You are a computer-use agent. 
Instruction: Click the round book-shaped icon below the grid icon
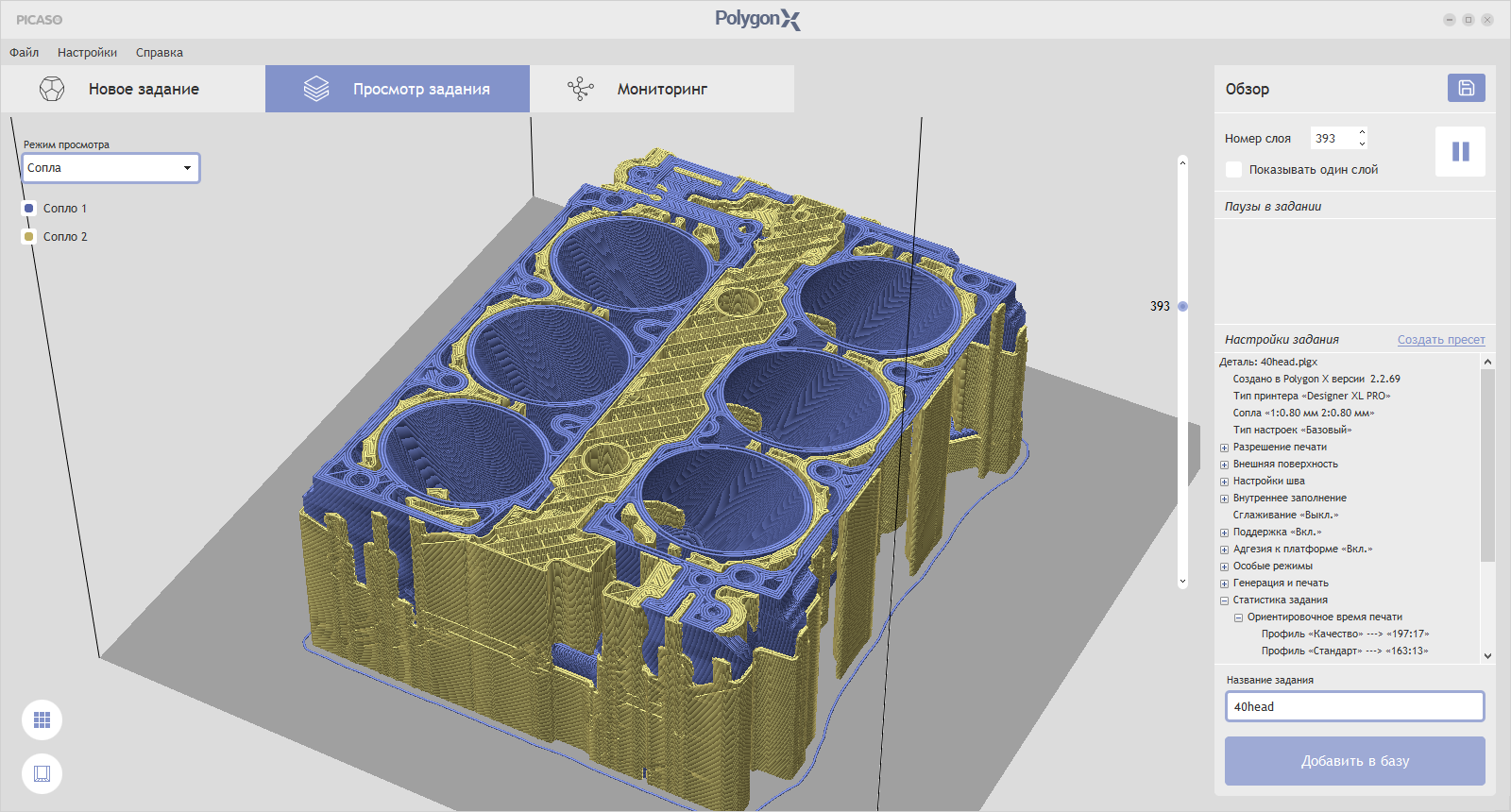(x=42, y=774)
